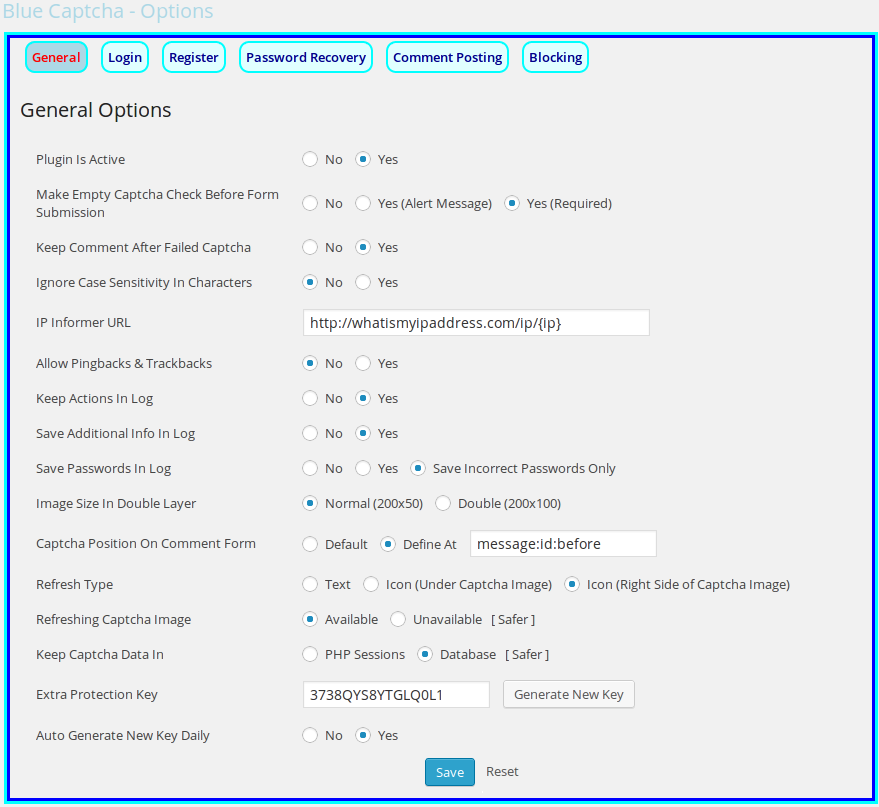
Task: Select Yes for Save Passwords In Log
Action: (x=363, y=468)
